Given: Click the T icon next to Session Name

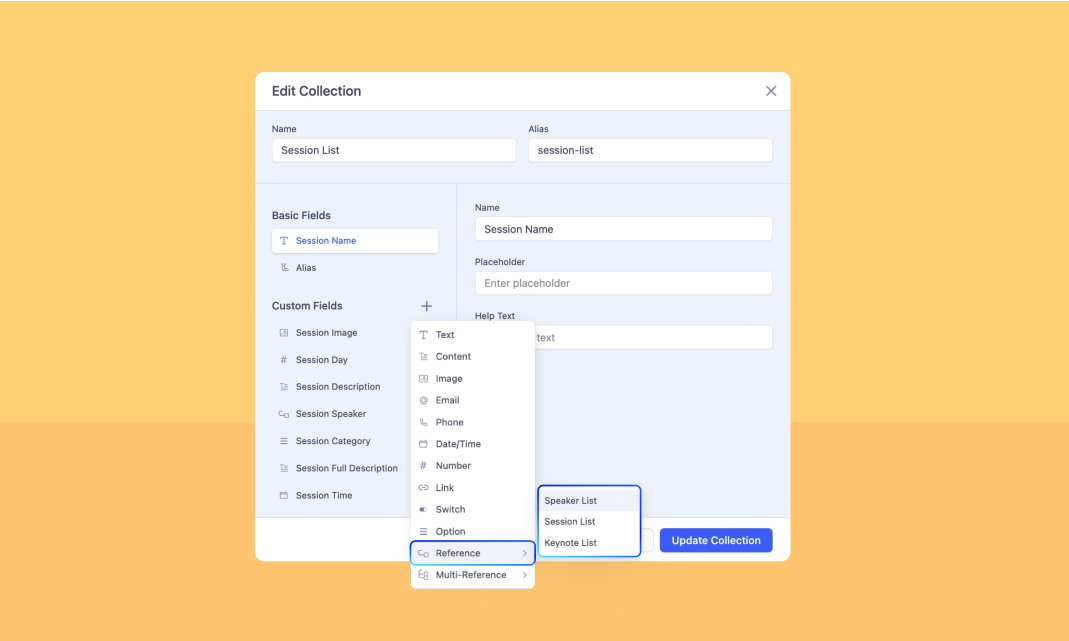Looking at the screenshot, I should point(284,241).
